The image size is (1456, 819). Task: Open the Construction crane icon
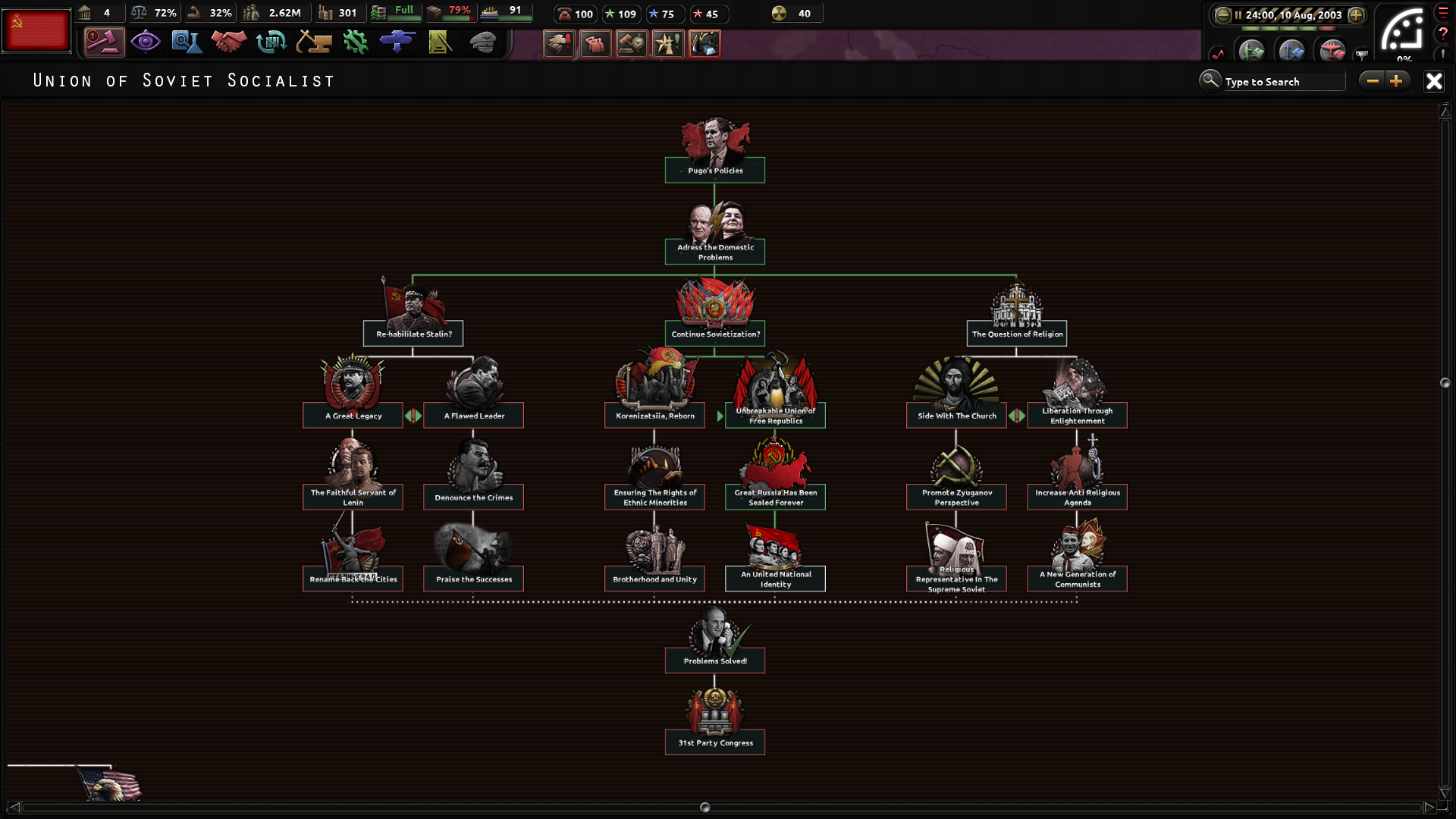point(313,42)
